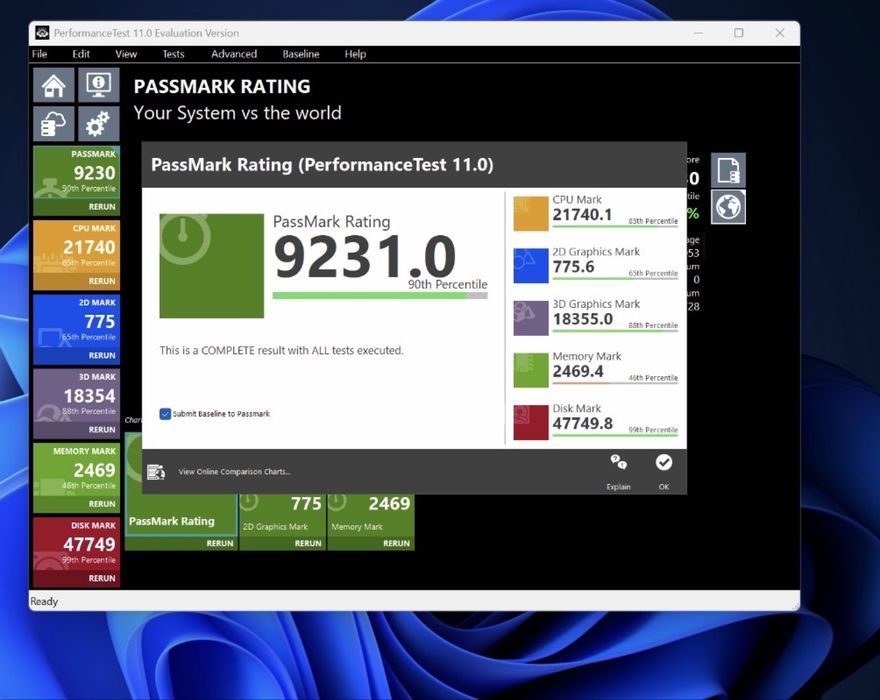The width and height of the screenshot is (880, 700).
Task: Click the 9231.0 PassMark Rating score
Action: [x=365, y=257]
